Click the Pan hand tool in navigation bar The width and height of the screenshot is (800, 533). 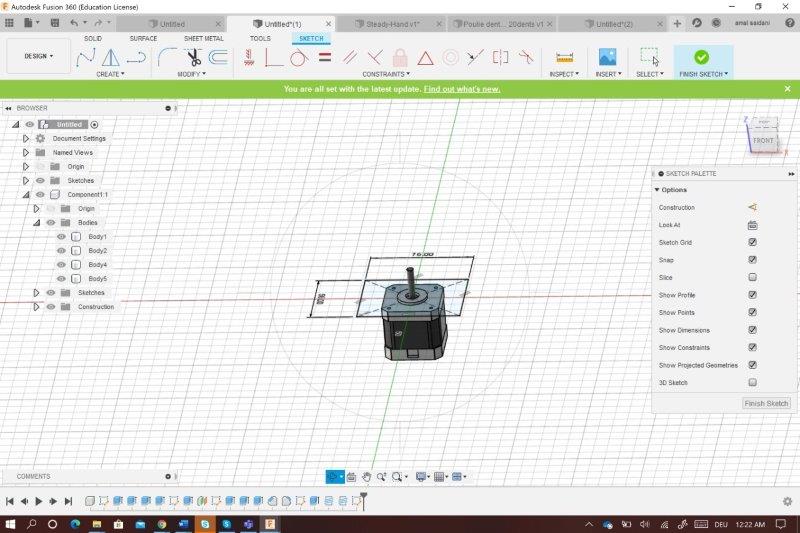tap(366, 477)
